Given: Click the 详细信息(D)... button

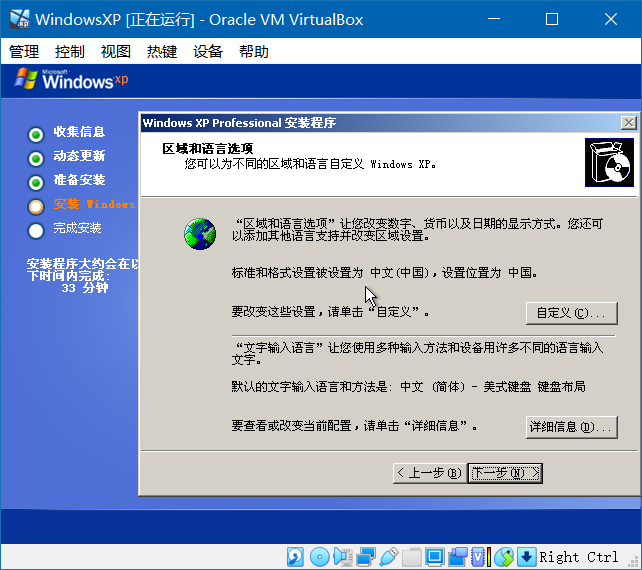Looking at the screenshot, I should (572, 427).
